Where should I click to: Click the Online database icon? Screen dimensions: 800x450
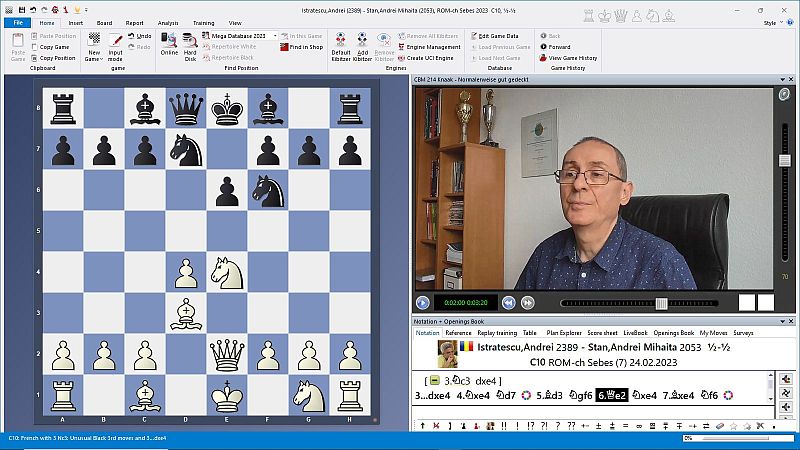point(169,44)
